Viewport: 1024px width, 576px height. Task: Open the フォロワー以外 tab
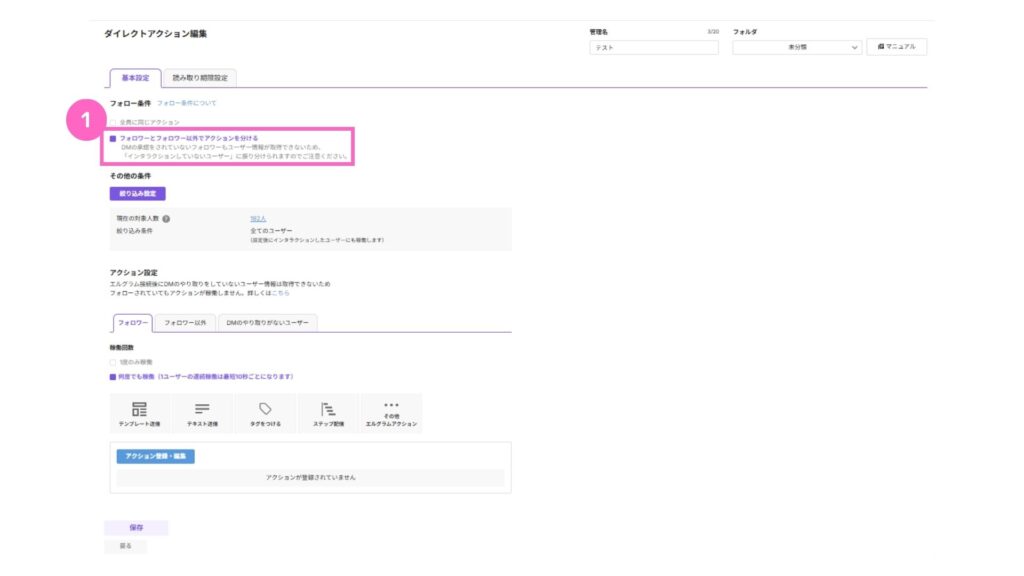coord(185,322)
